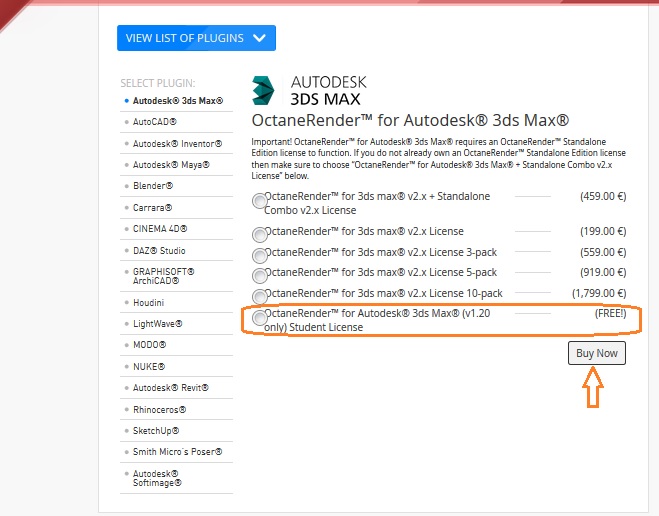Select Carrara in the plugin list
Viewport: 659px width, 516px height.
coord(153,208)
